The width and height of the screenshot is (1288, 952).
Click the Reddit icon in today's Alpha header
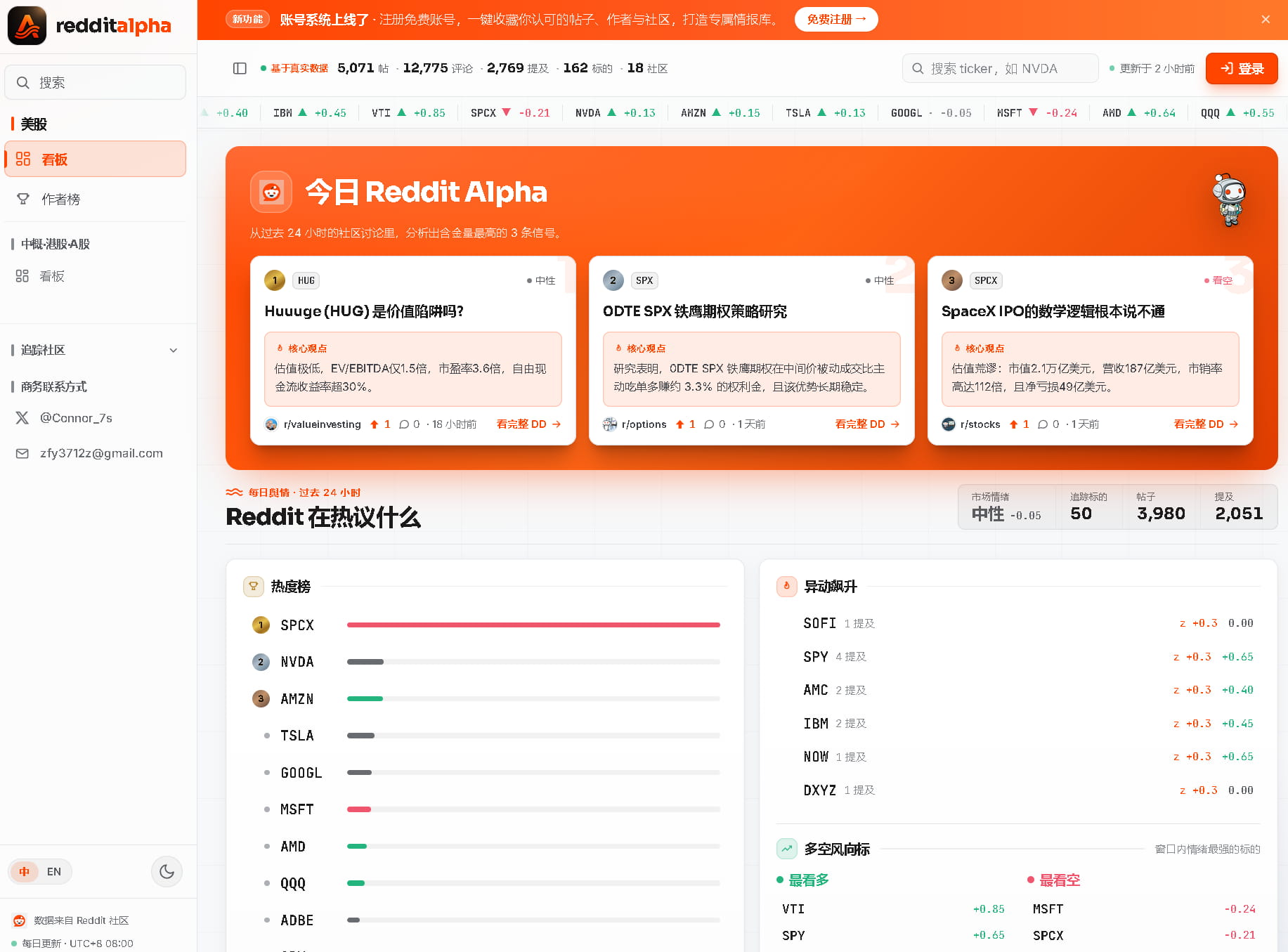click(x=271, y=192)
